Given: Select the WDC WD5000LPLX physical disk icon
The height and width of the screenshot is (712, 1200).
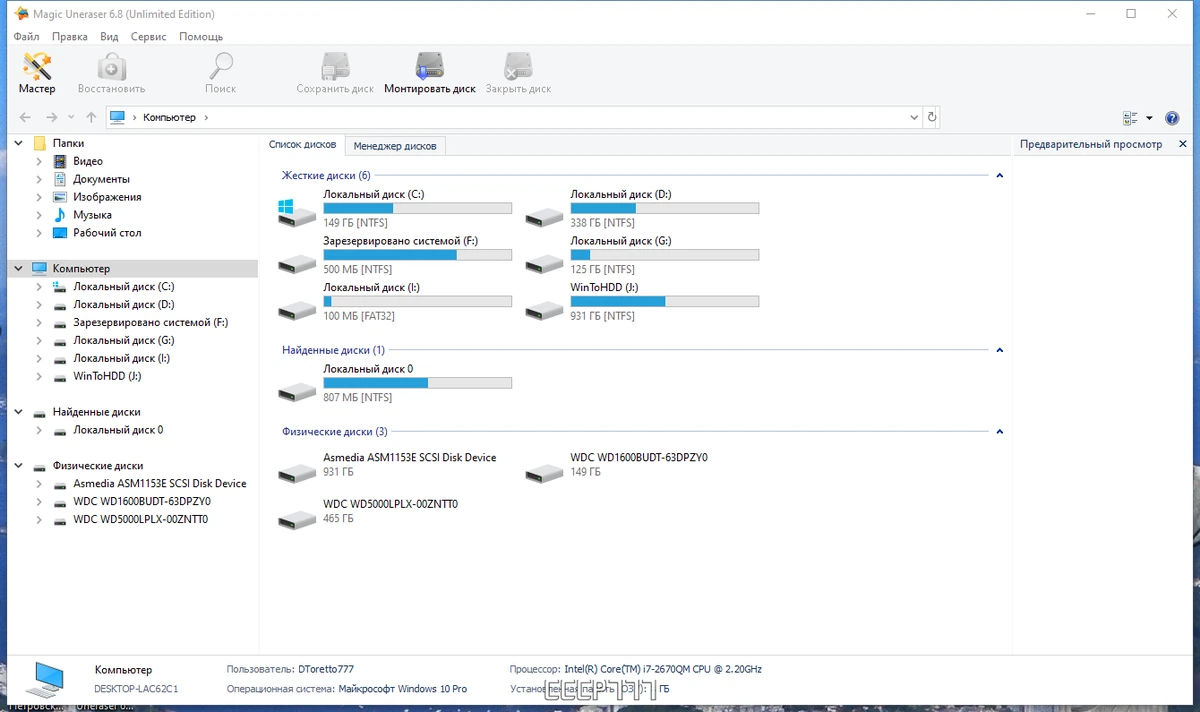Looking at the screenshot, I should (297, 517).
